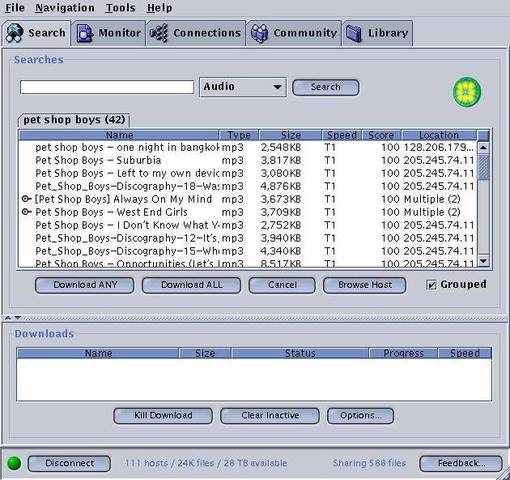Open the Audio media type dropdown
The image size is (510, 480).
coord(243,87)
